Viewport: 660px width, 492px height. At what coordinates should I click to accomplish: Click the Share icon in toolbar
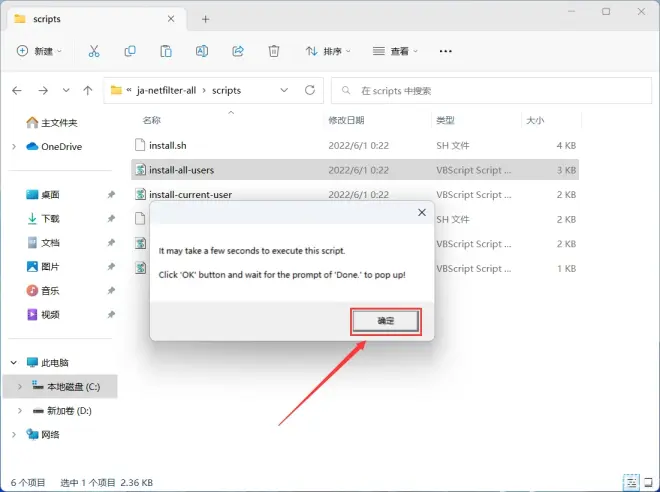click(238, 51)
